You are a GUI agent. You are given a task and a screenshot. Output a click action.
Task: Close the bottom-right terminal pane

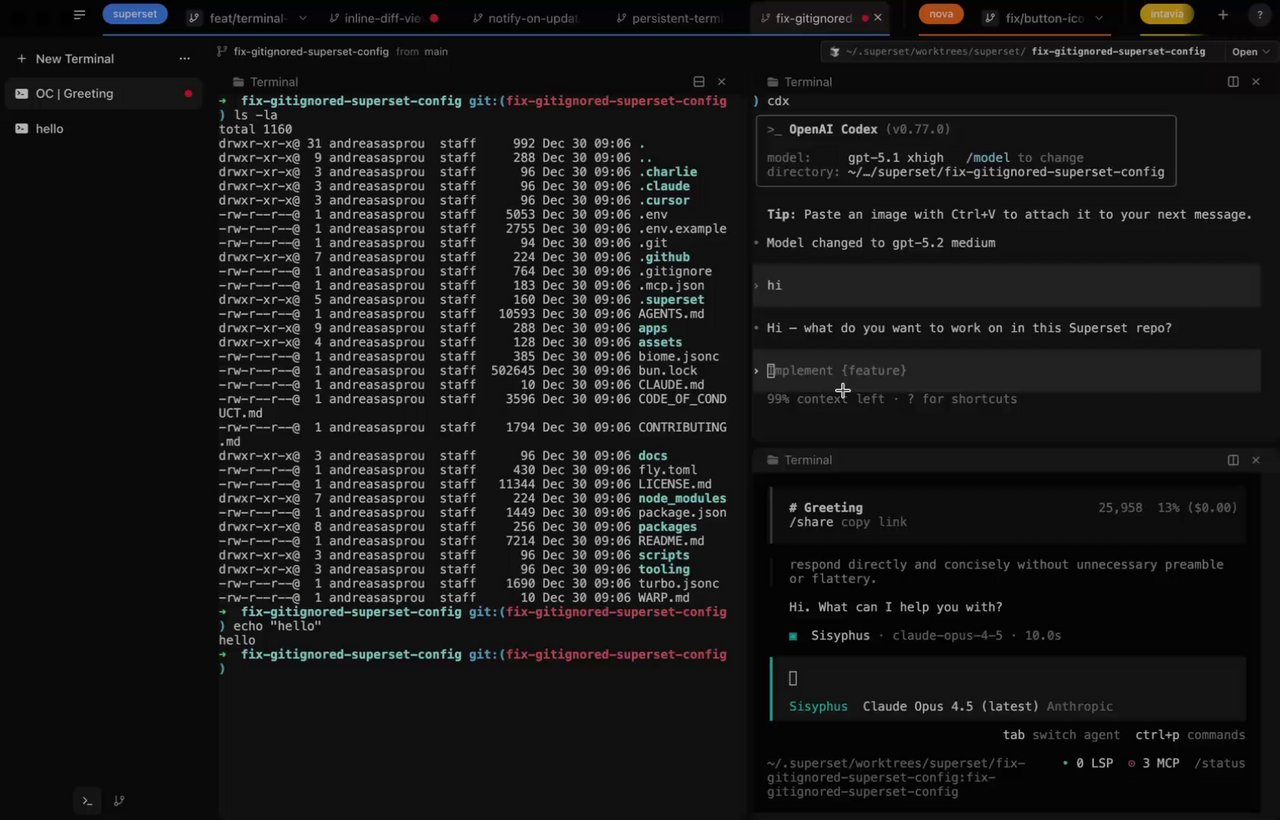(x=1256, y=460)
